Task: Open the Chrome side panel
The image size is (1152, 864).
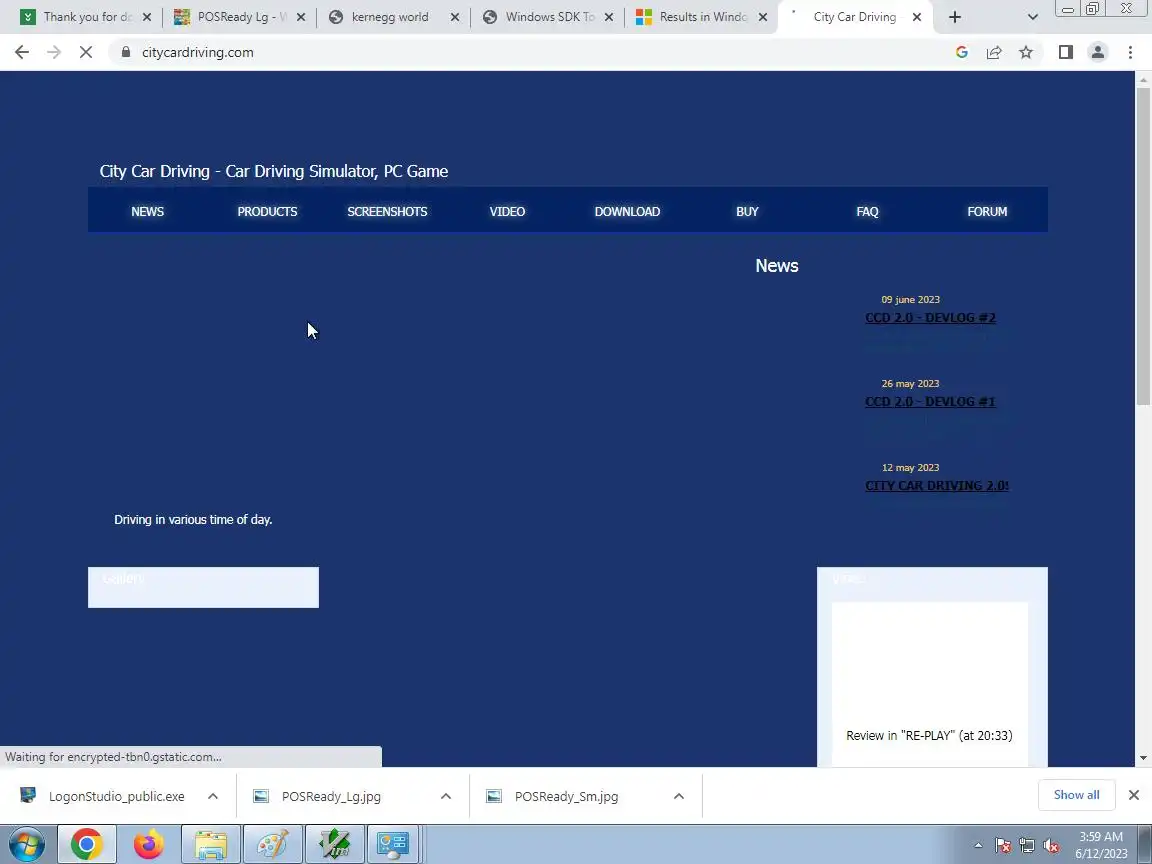Action: coord(1066,52)
